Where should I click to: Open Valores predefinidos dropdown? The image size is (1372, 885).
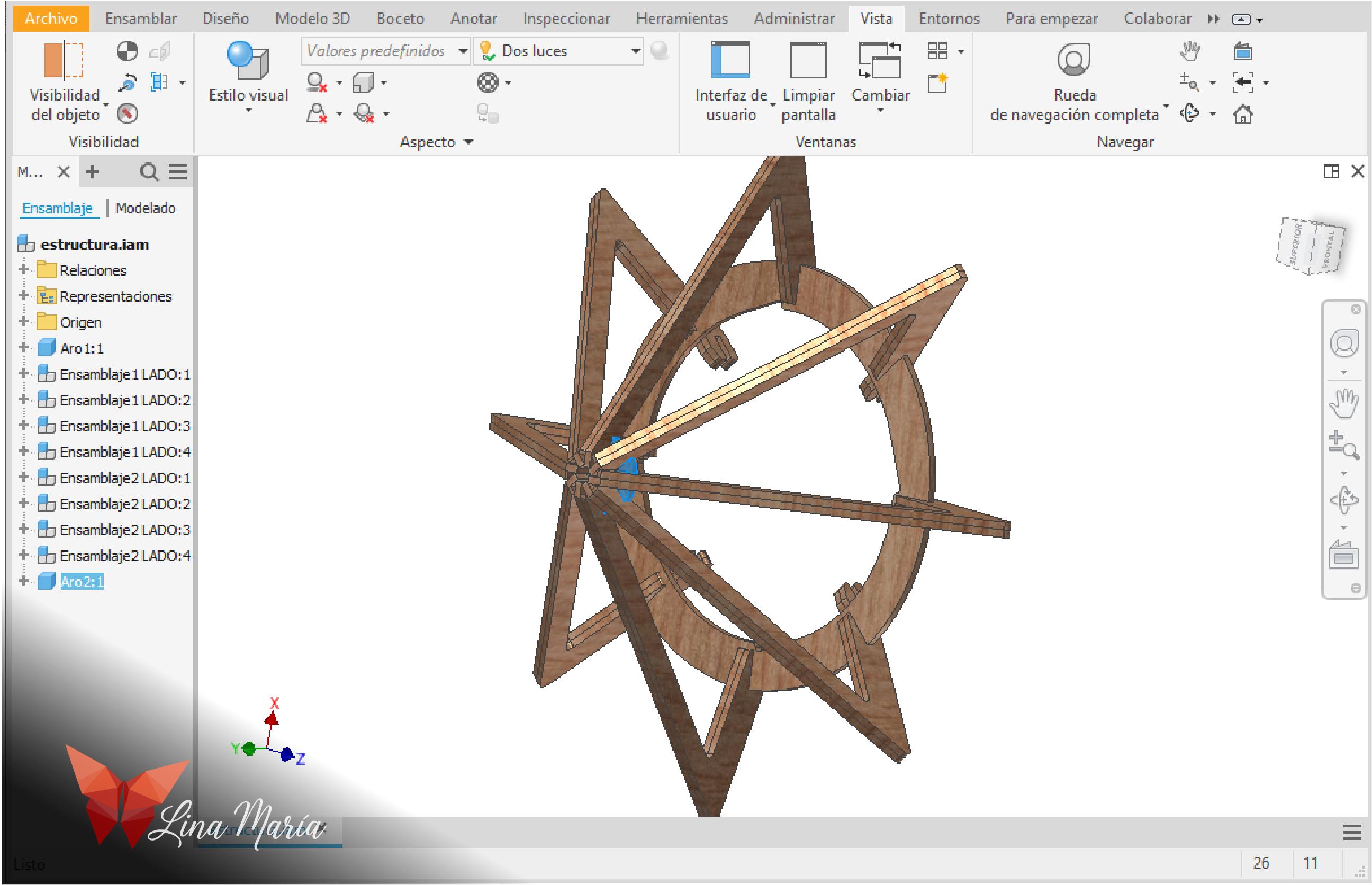[x=385, y=51]
